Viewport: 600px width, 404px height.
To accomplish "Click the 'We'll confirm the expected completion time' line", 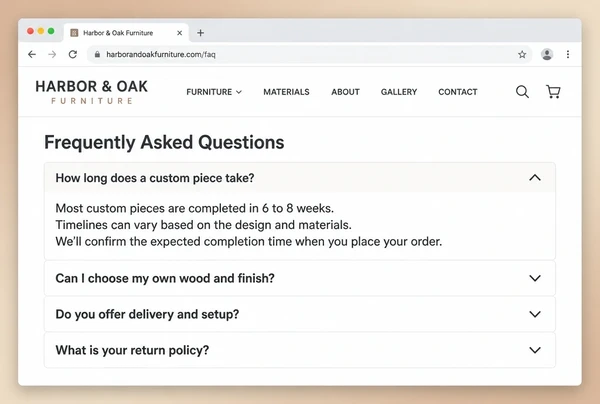I will click(x=249, y=242).
